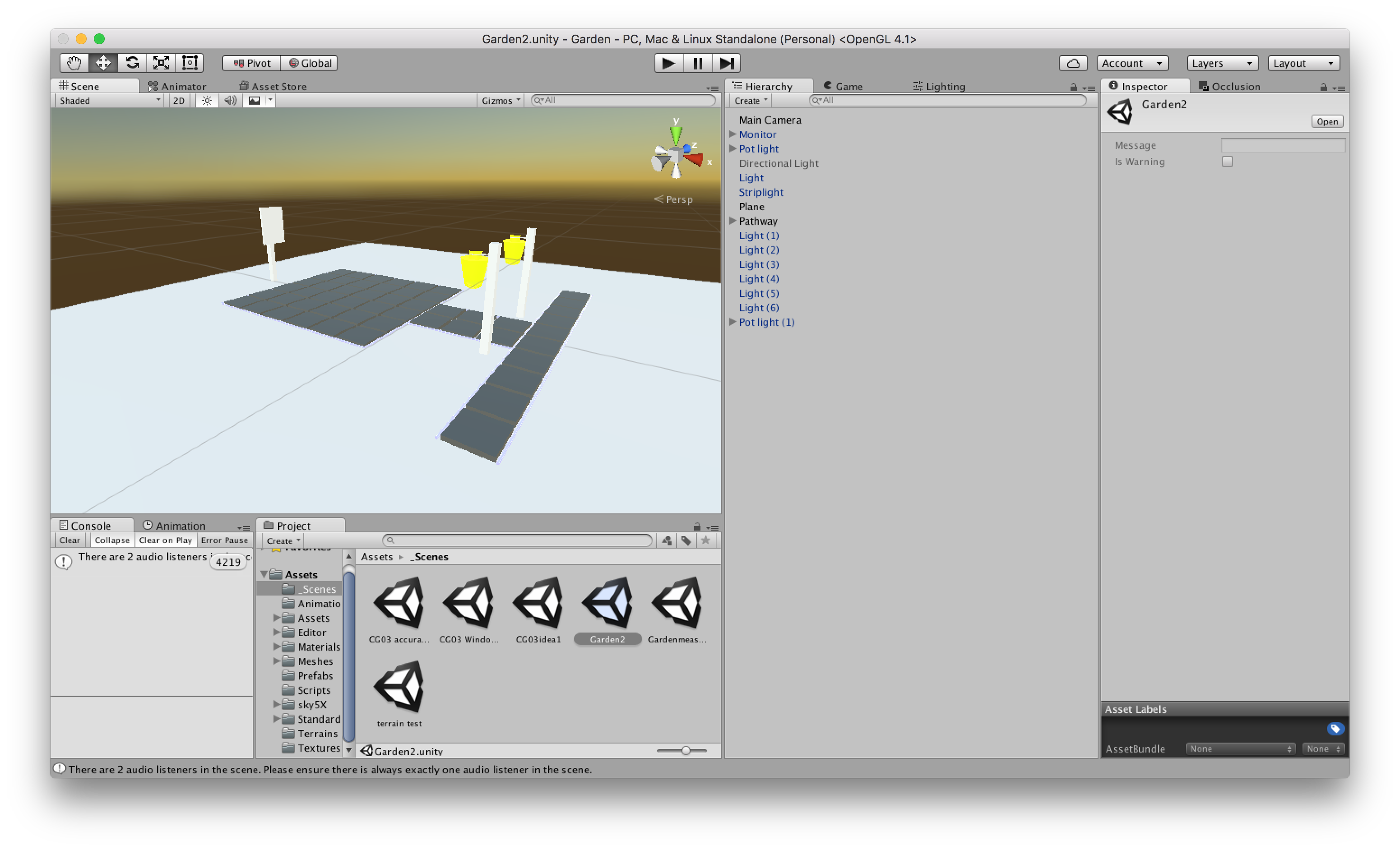Toggle scene audio speaker icon
Image resolution: width=1400 pixels, height=850 pixels.
click(230, 101)
